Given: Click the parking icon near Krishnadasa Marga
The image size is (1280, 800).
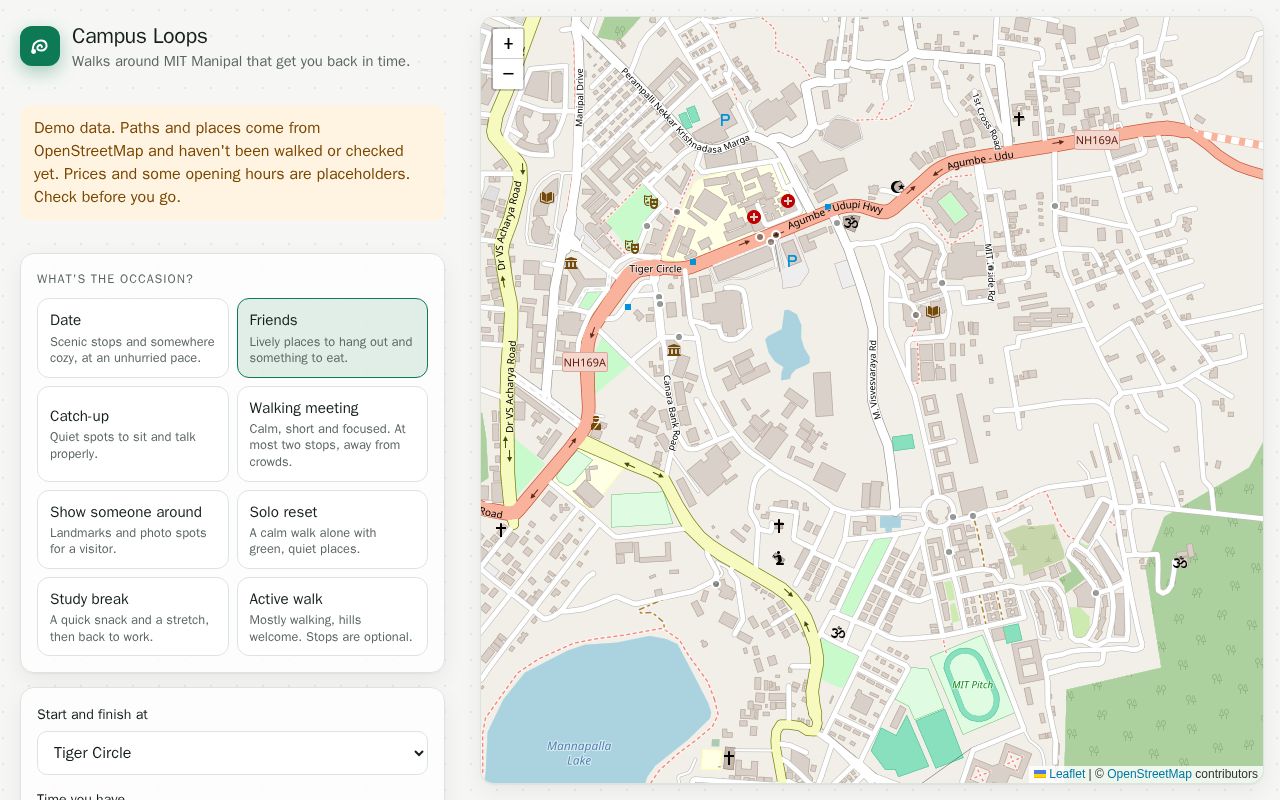Looking at the screenshot, I should pos(725,120).
